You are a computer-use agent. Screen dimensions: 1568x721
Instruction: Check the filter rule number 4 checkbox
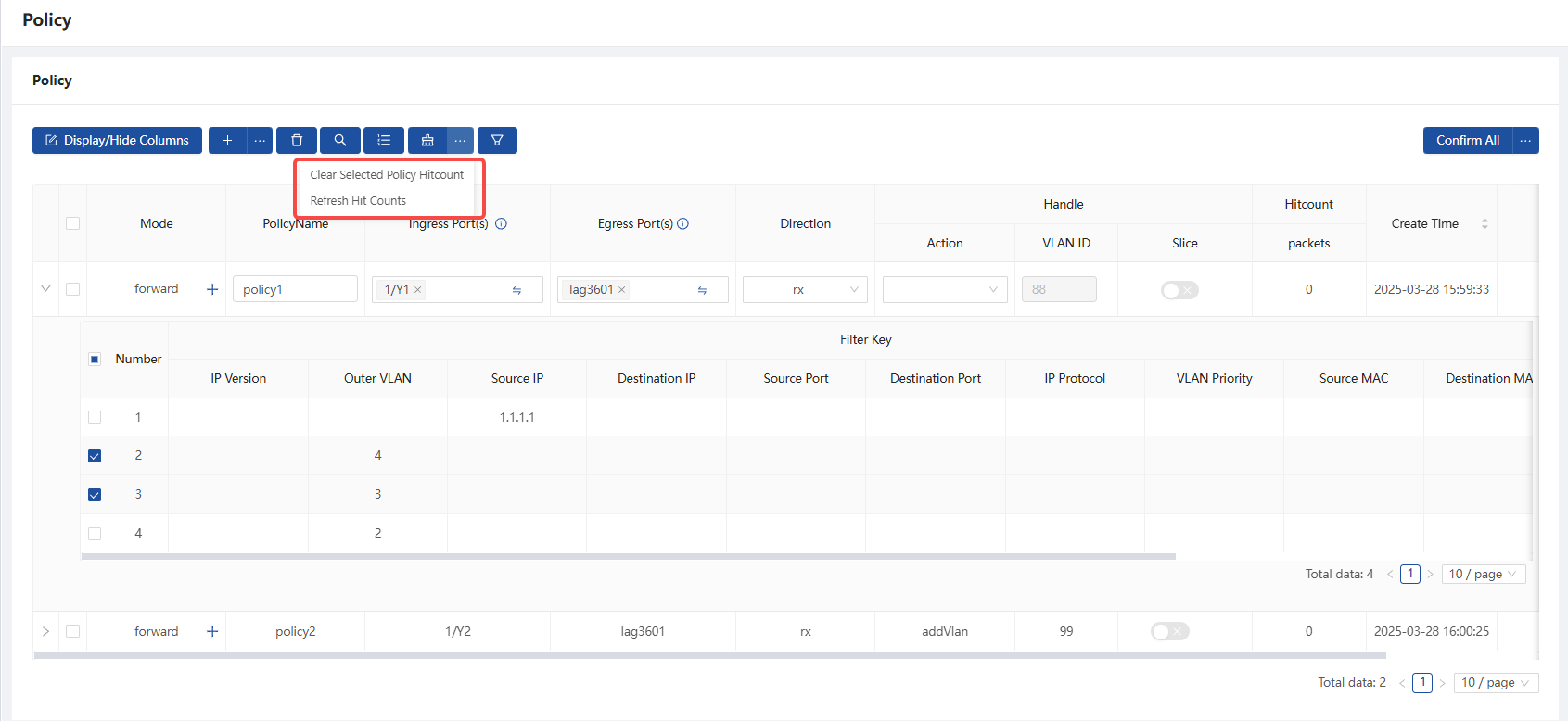[95, 534]
